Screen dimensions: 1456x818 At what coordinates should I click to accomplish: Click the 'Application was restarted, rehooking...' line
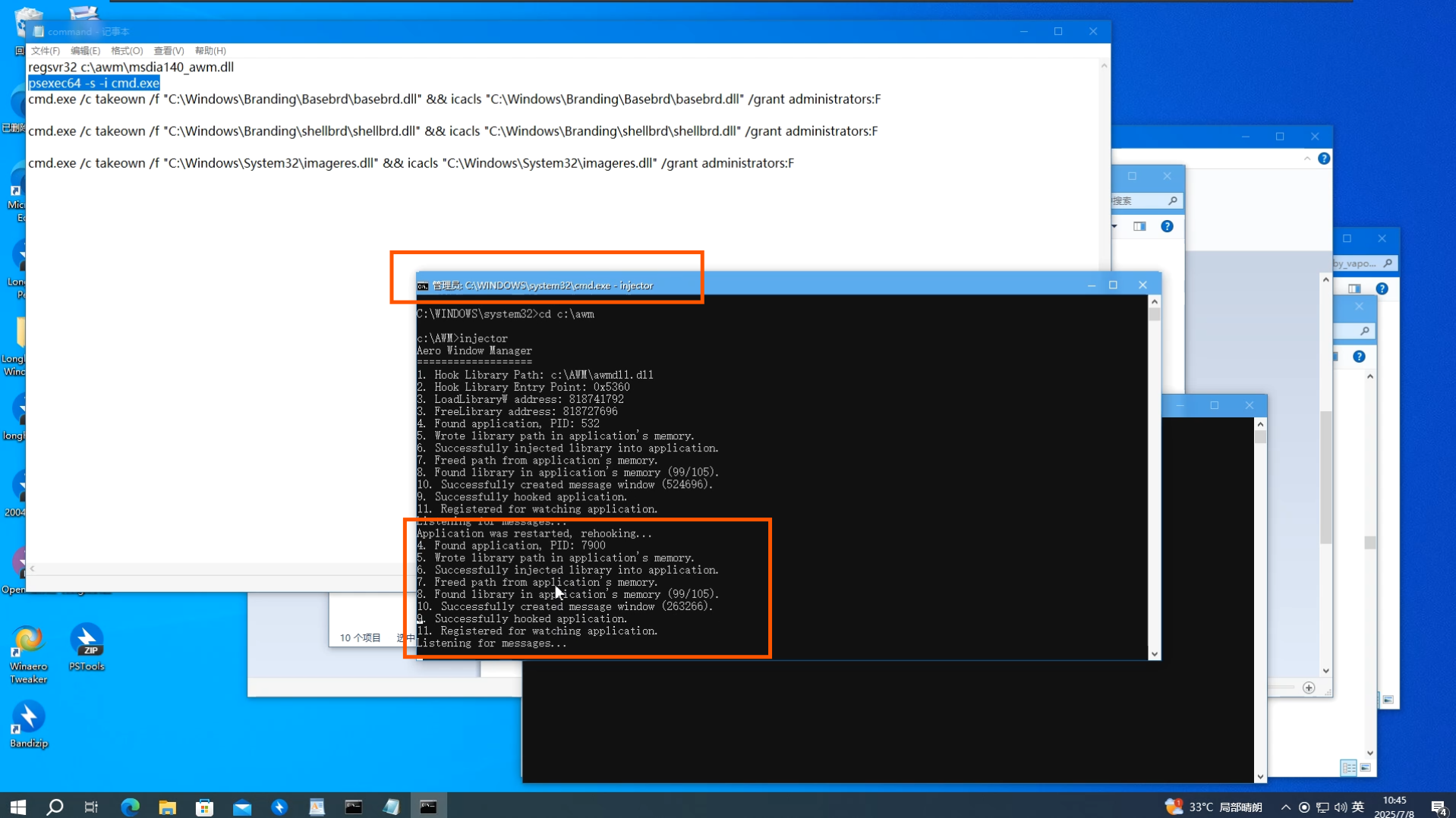tap(534, 533)
